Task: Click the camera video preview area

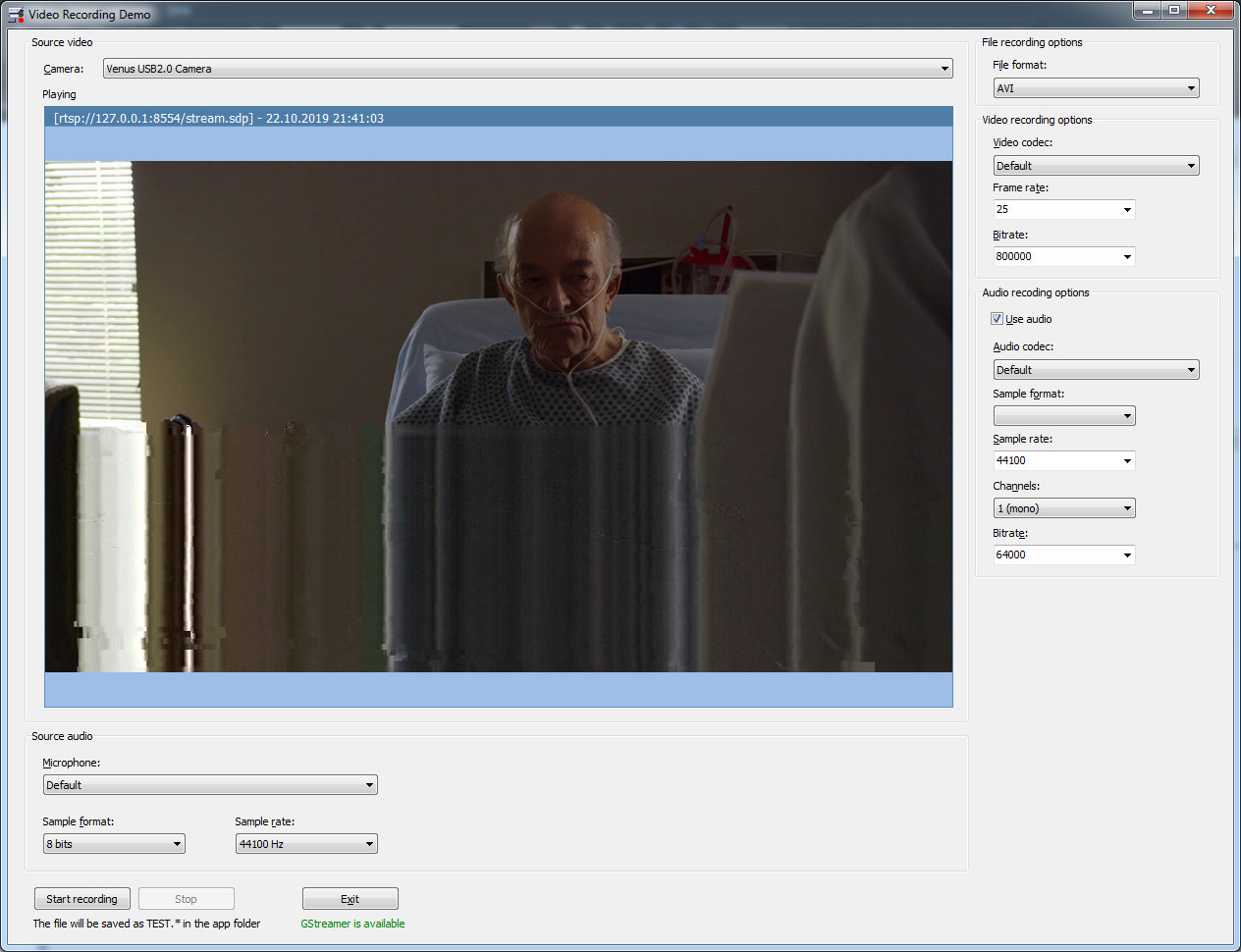Action: (498, 416)
